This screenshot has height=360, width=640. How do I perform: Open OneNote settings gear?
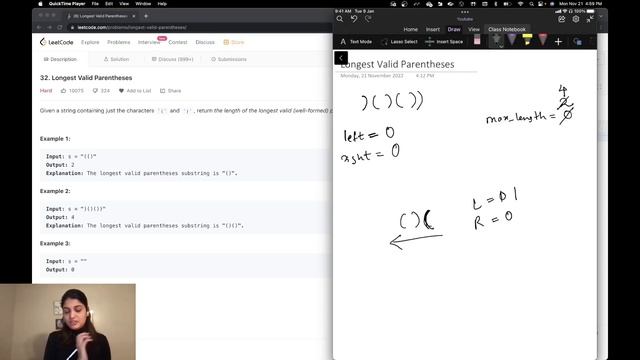click(576, 19)
